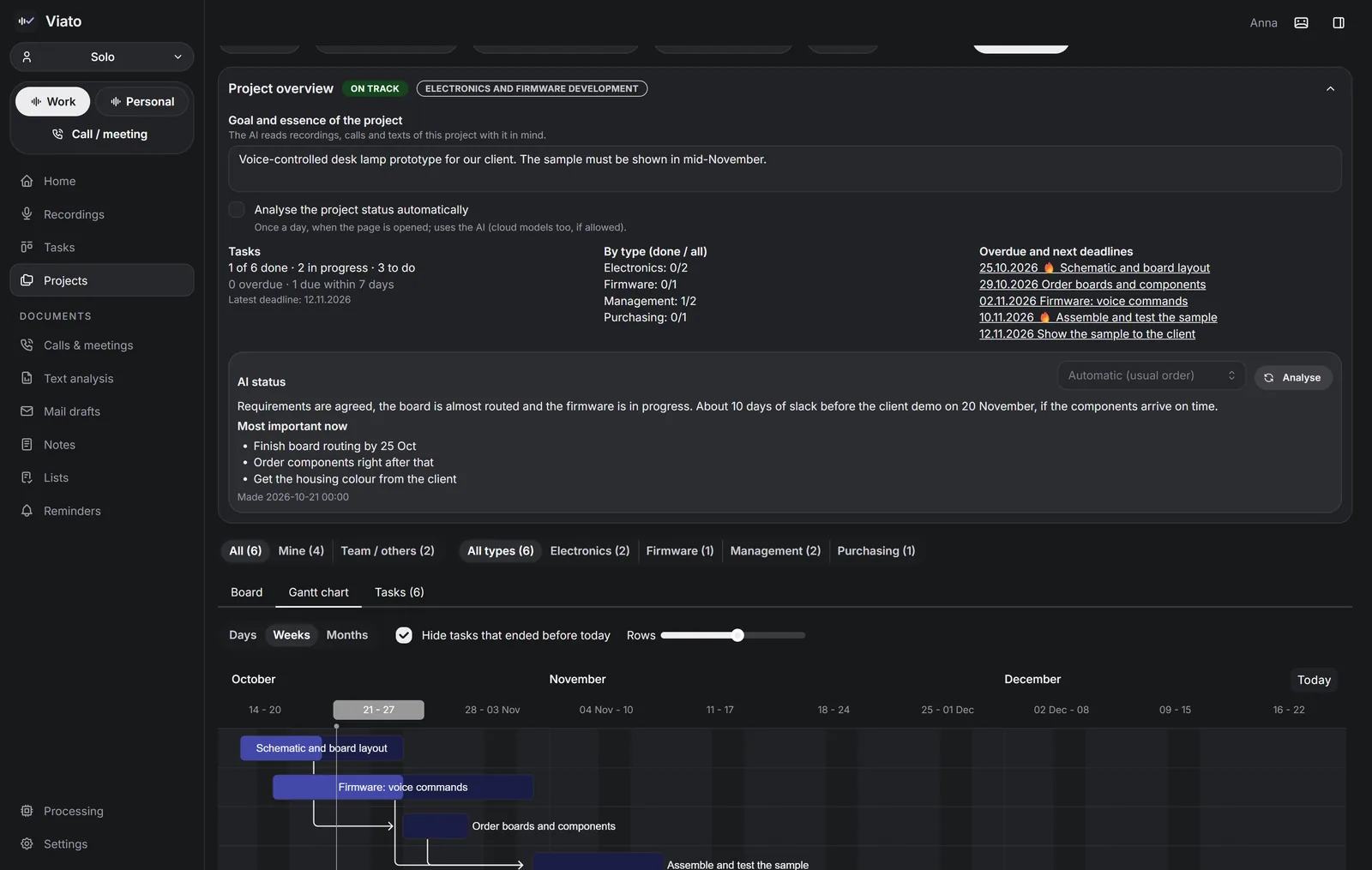Open the Order boards and components deadline link

point(1092,285)
